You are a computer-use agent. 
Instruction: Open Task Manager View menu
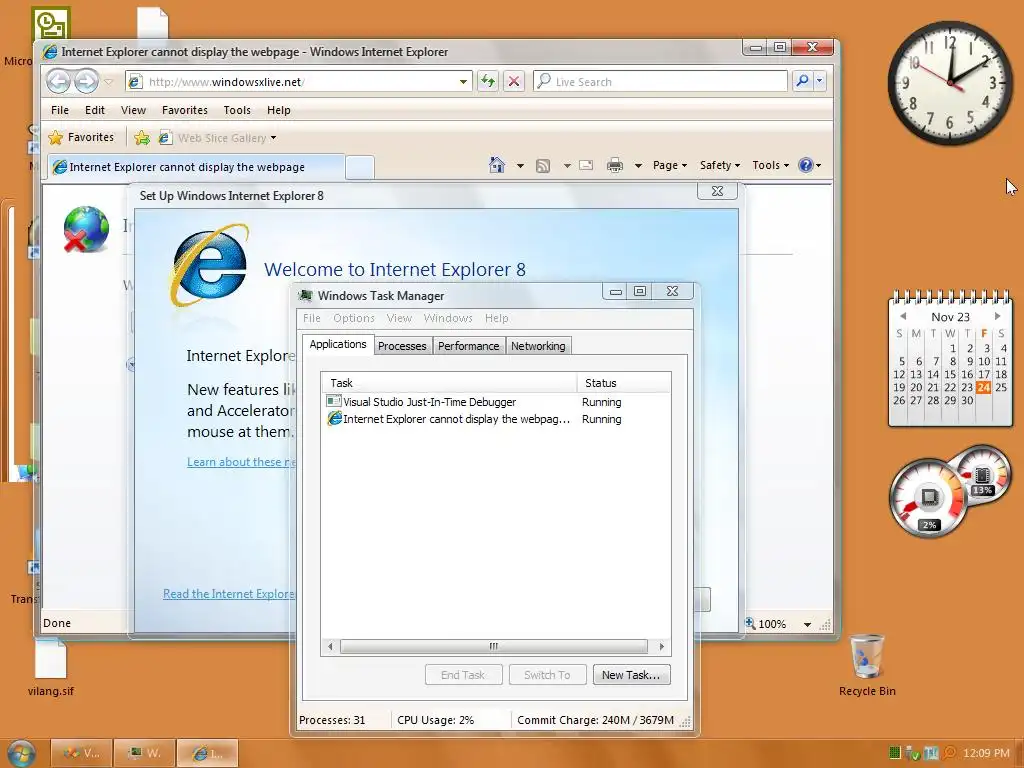pyautogui.click(x=399, y=318)
